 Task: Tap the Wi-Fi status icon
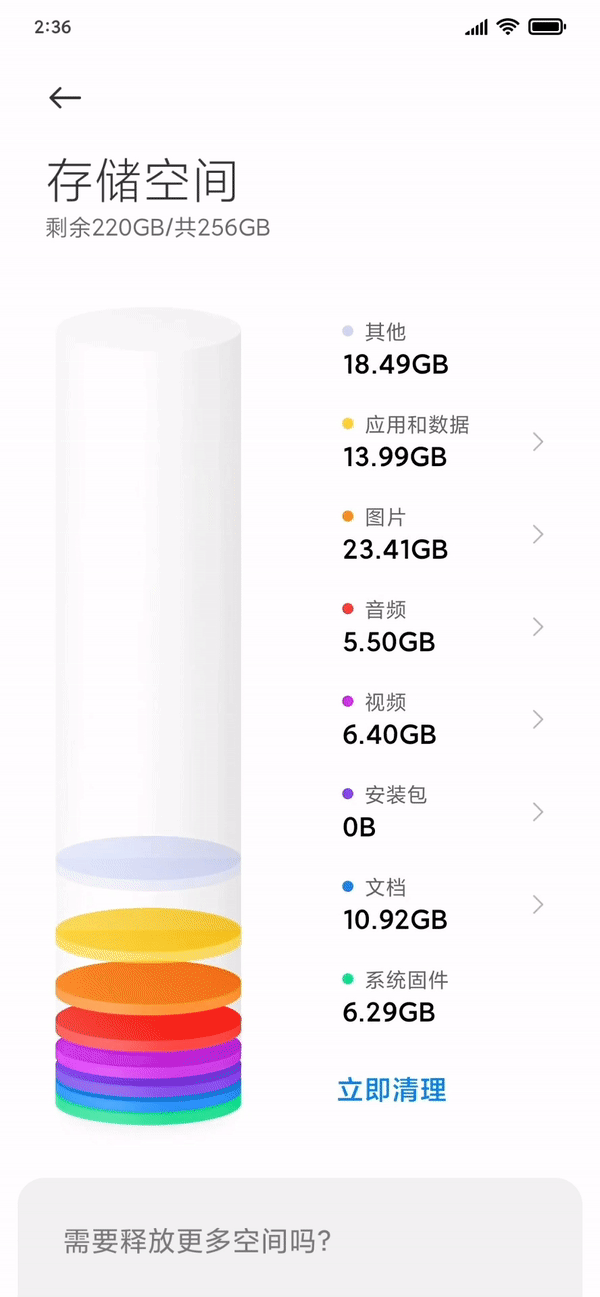click(x=508, y=27)
